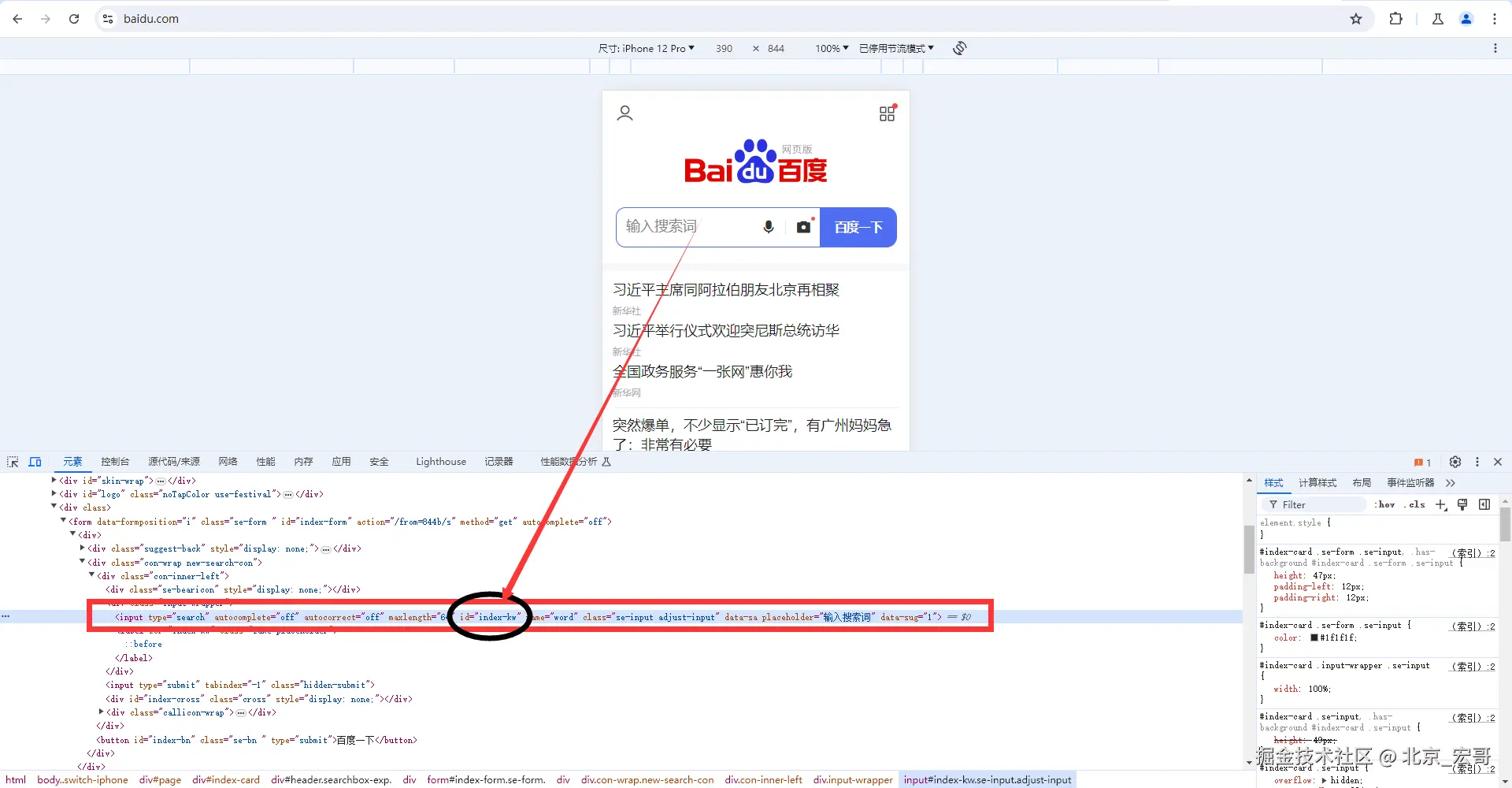Toggle the computed styles sidebar pane

(x=1484, y=504)
